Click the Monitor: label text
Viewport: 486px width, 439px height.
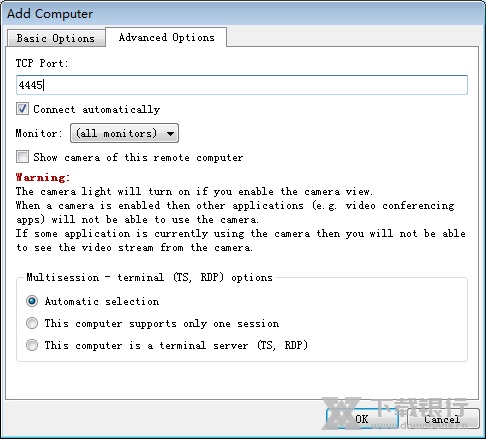[39, 133]
